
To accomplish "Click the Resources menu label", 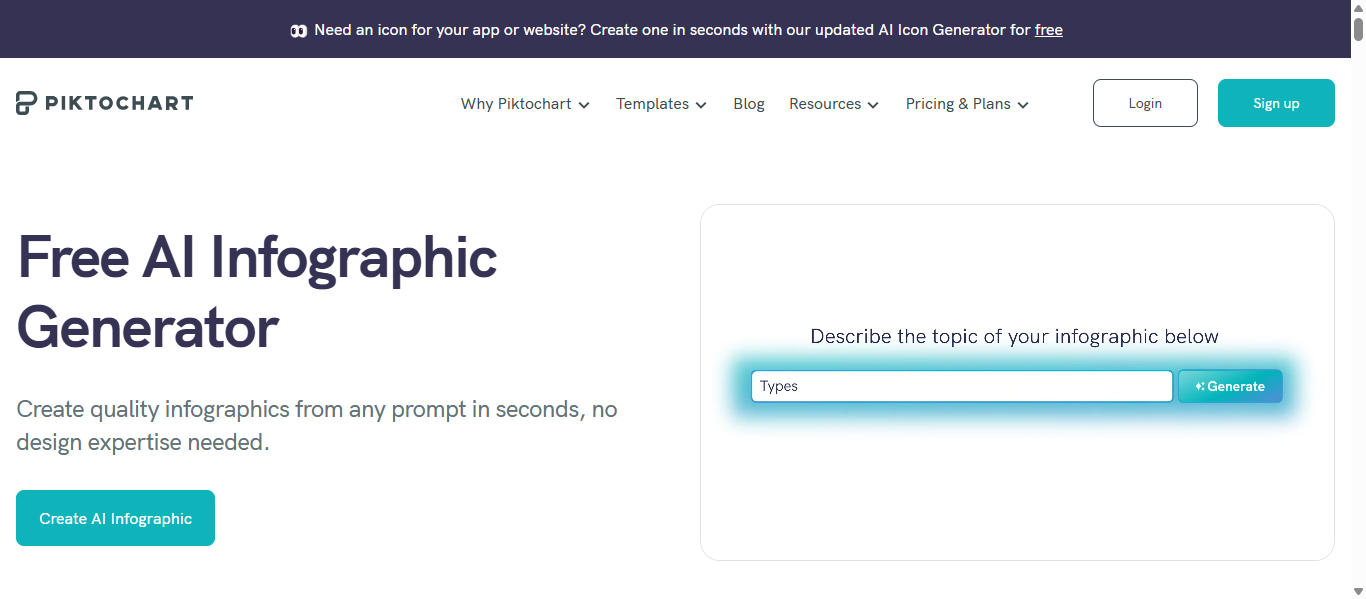I will (825, 104).
